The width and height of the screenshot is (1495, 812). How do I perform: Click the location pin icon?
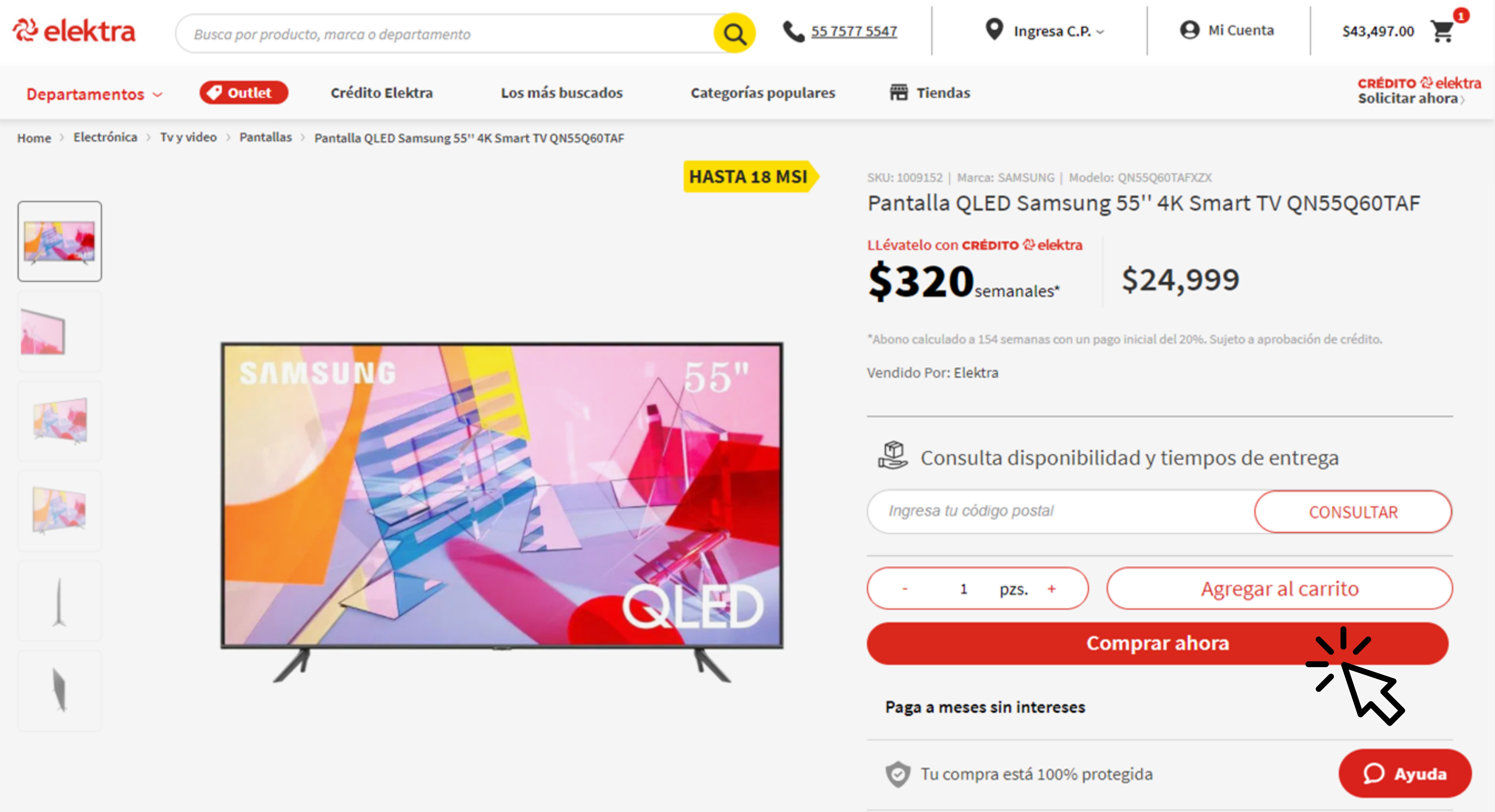click(x=994, y=30)
